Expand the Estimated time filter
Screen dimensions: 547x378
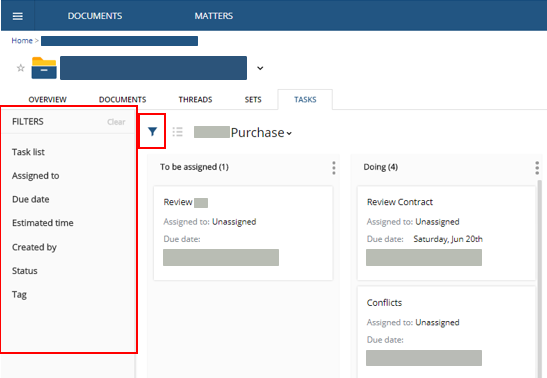click(43, 223)
